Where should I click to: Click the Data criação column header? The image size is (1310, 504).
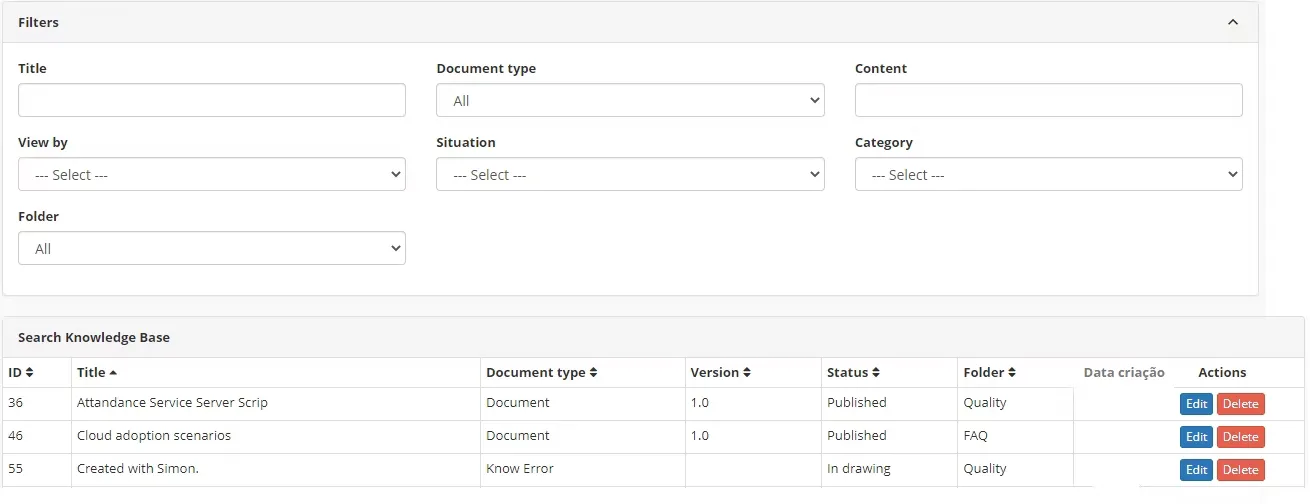click(1124, 372)
